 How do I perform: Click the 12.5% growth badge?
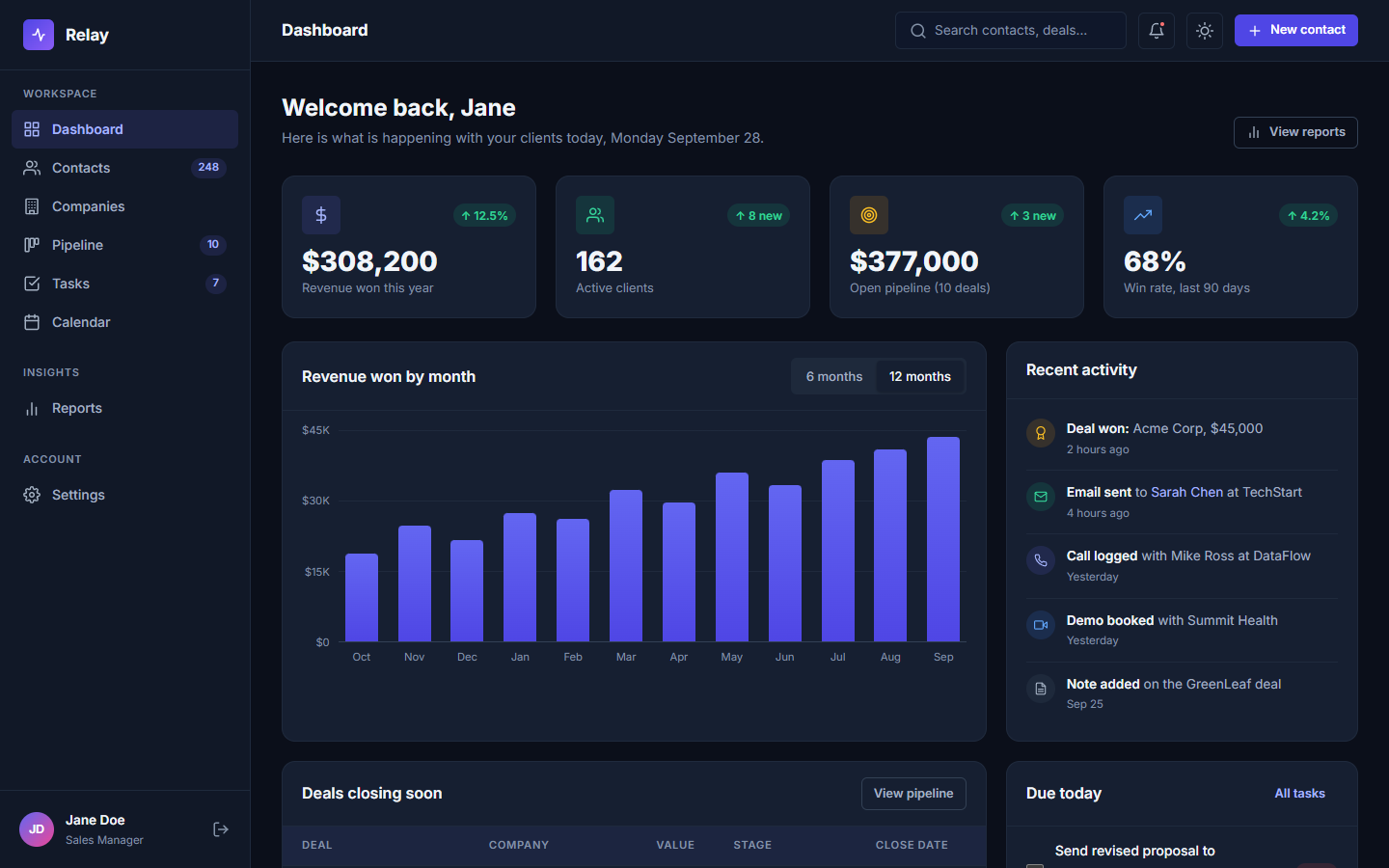click(x=484, y=216)
